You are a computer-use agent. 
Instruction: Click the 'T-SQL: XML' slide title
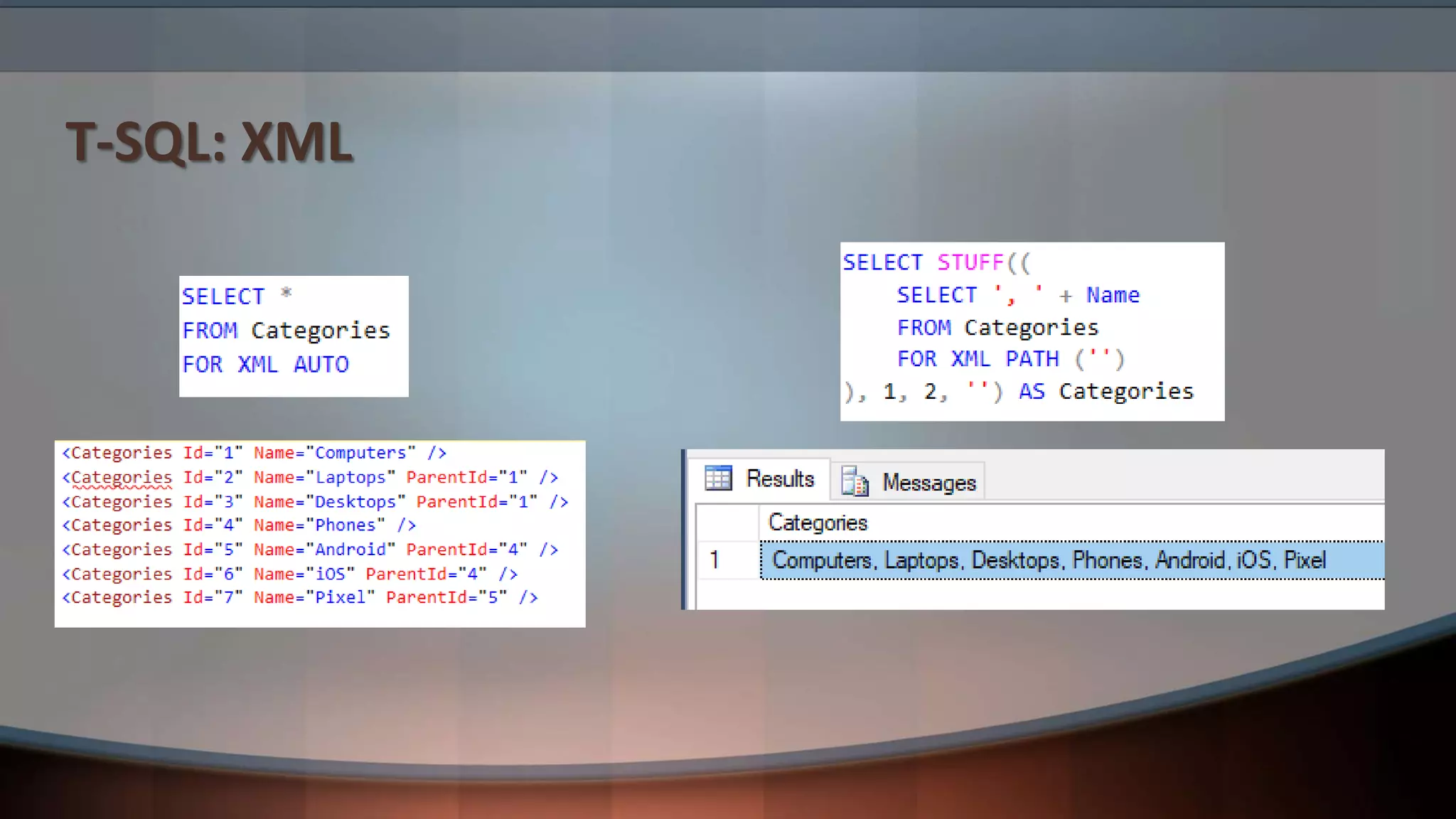click(x=209, y=142)
